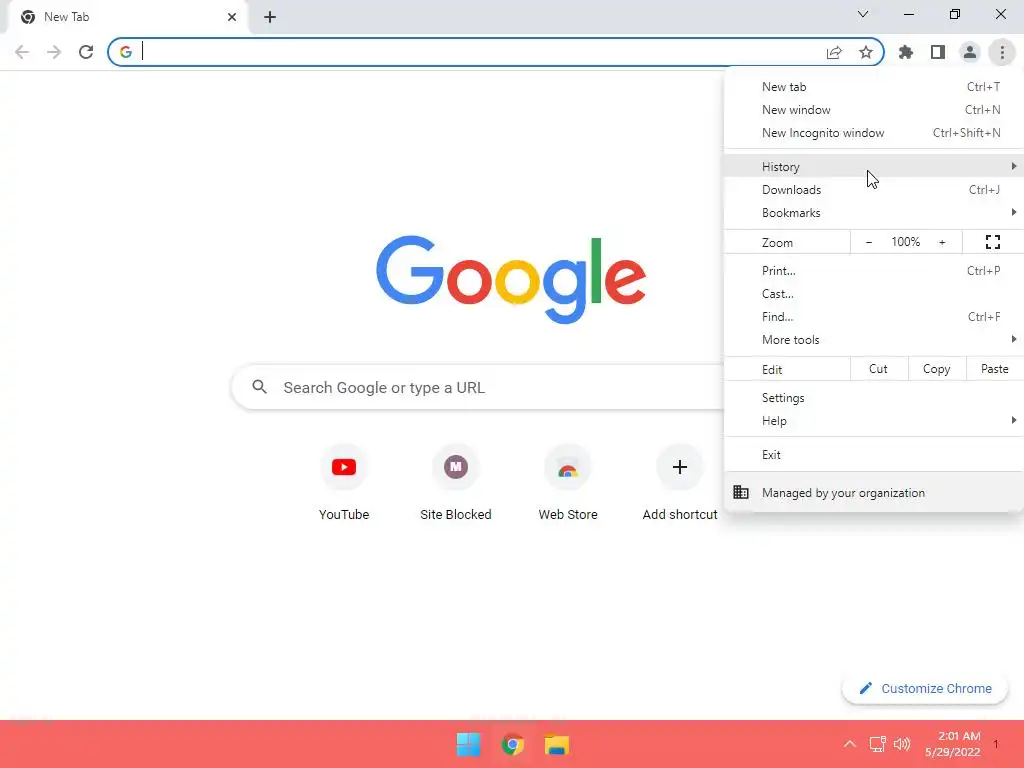Click the back navigation arrow
The height and width of the screenshot is (768, 1024).
pos(22,52)
